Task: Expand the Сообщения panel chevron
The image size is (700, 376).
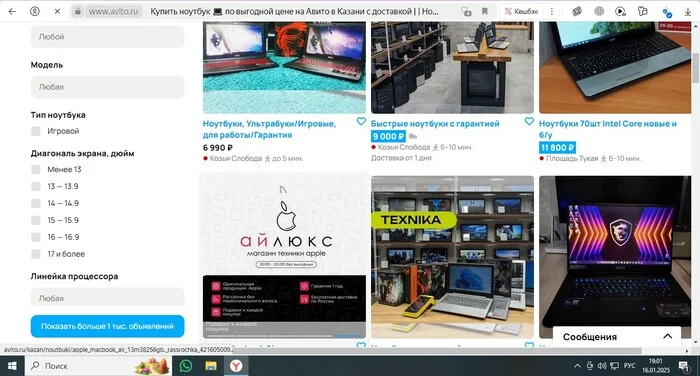Action: [667, 336]
